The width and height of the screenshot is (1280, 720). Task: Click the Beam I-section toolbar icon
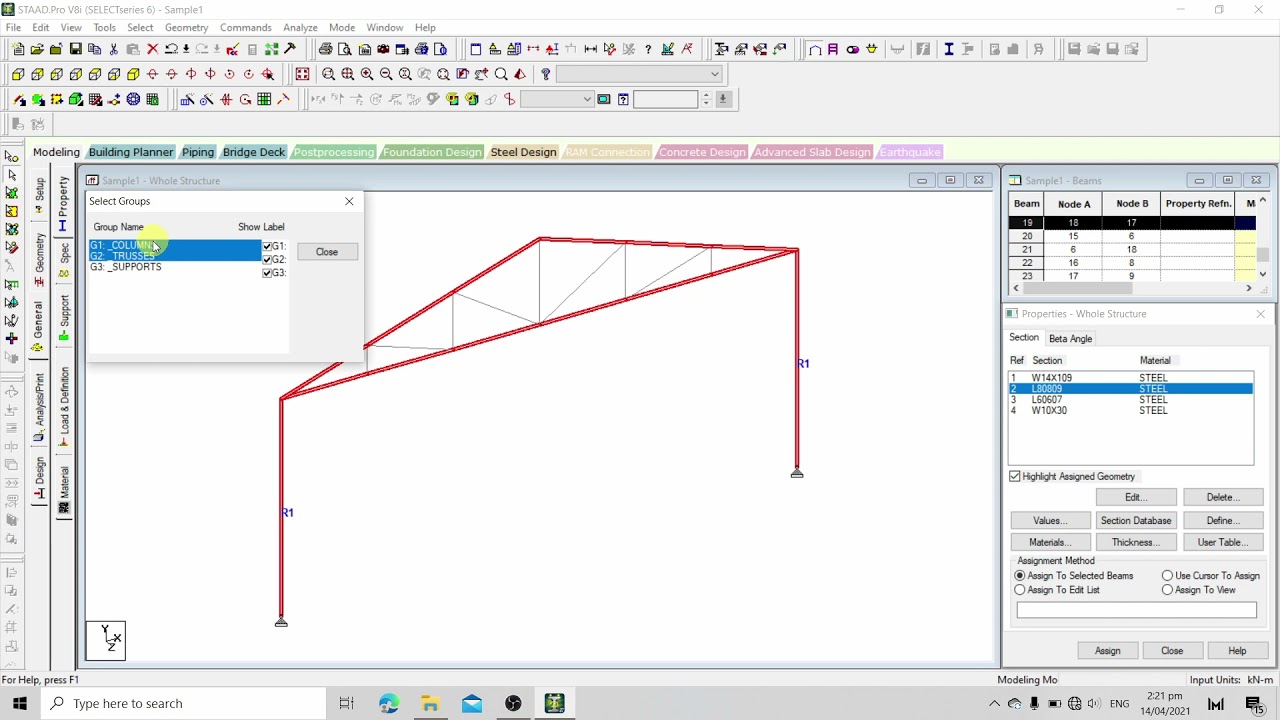(x=948, y=49)
